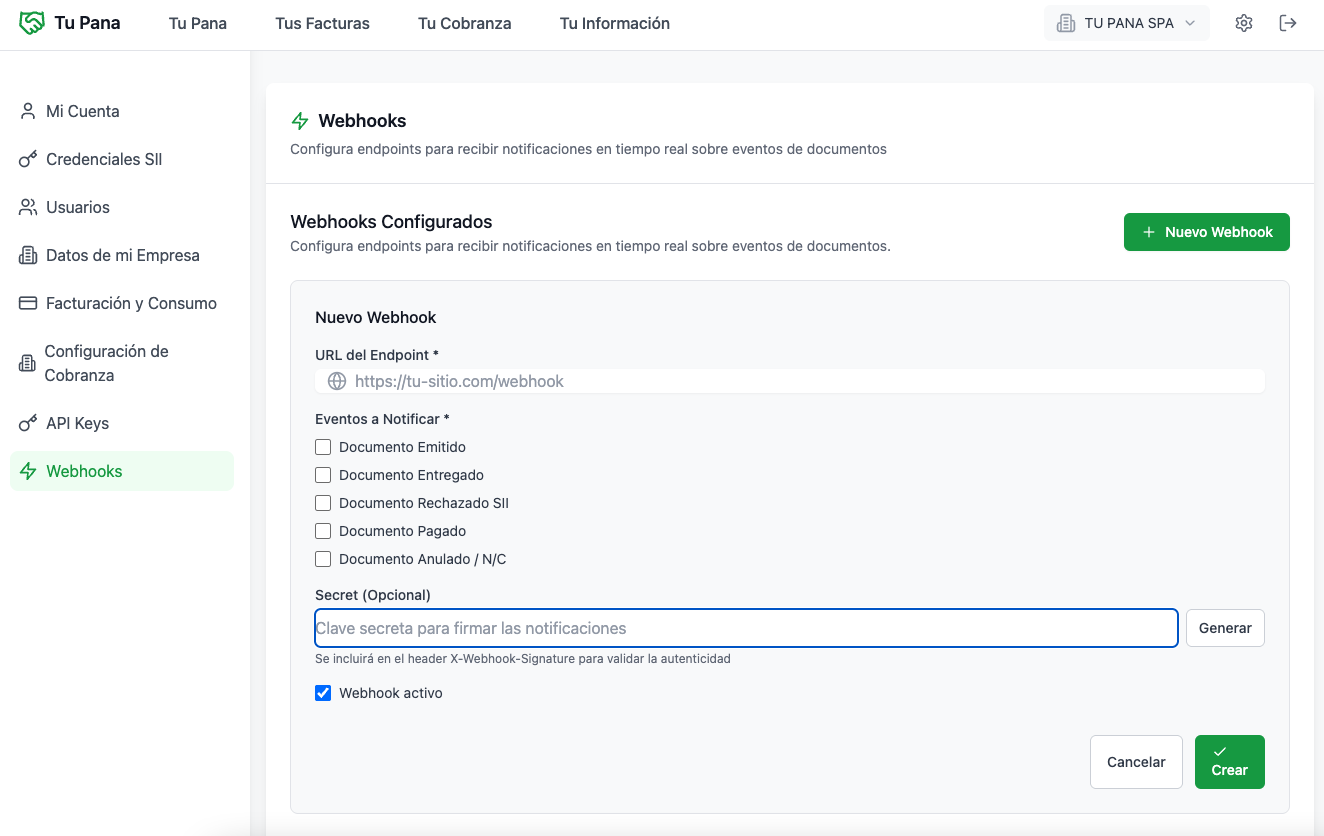Screen dimensions: 1324x836
Task: Click the Credenciales SII key icon
Action: [27, 159]
